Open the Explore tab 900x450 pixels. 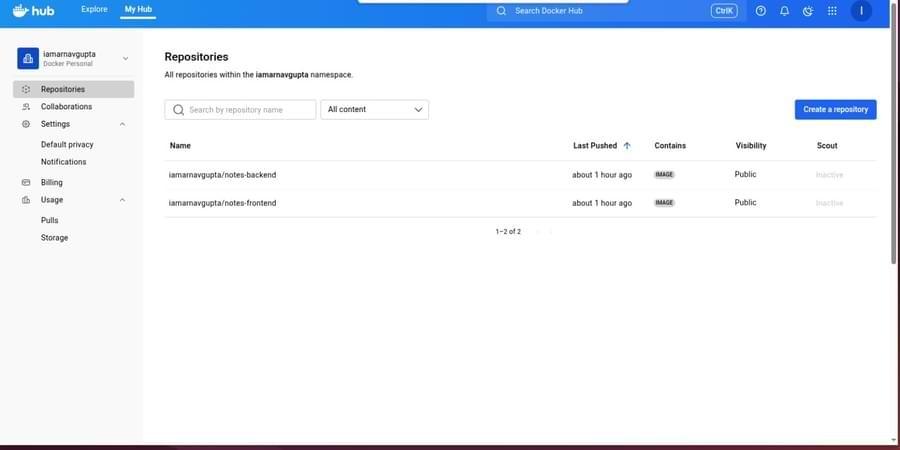[x=94, y=9]
